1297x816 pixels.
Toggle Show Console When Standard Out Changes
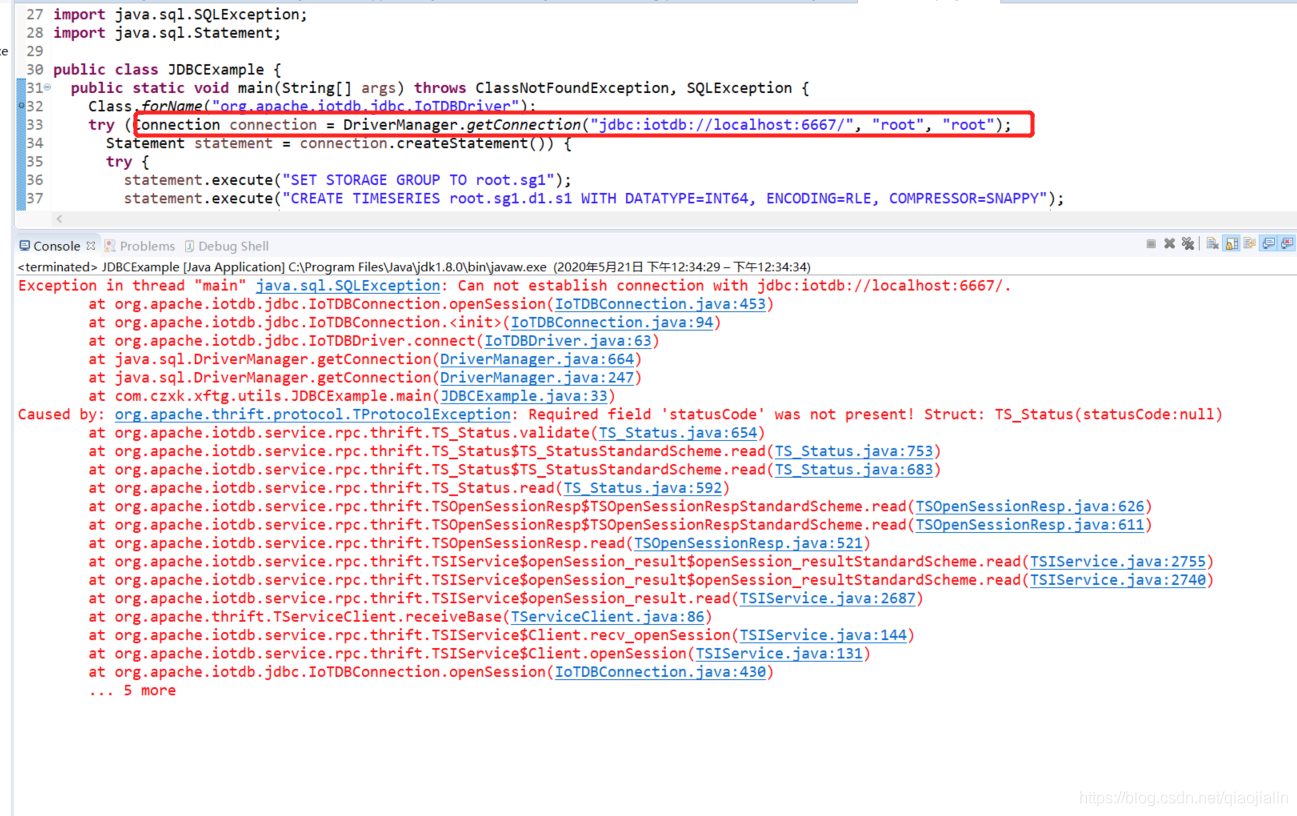pyautogui.click(x=1268, y=244)
